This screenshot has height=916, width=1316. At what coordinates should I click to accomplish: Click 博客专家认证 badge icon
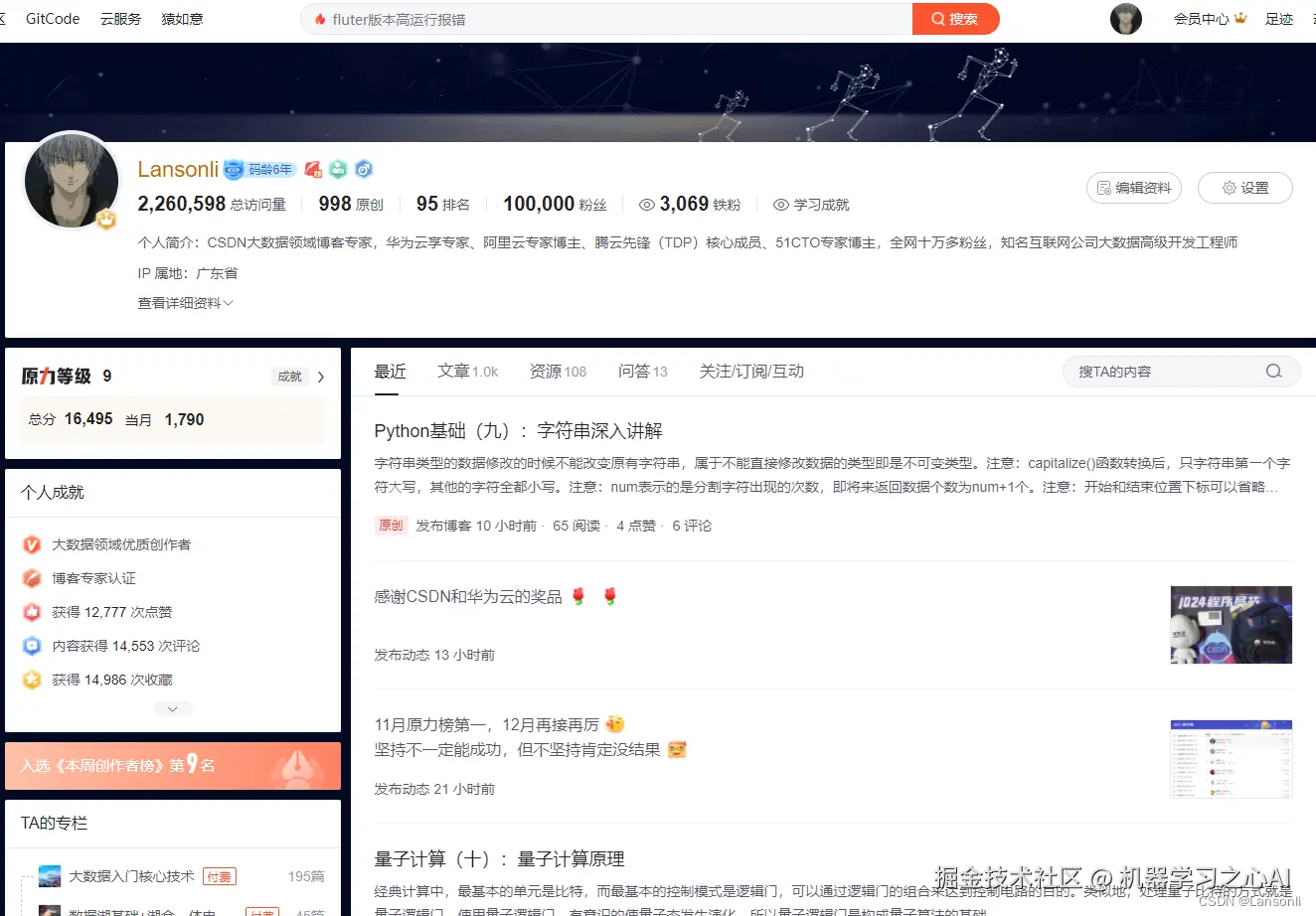click(32, 578)
